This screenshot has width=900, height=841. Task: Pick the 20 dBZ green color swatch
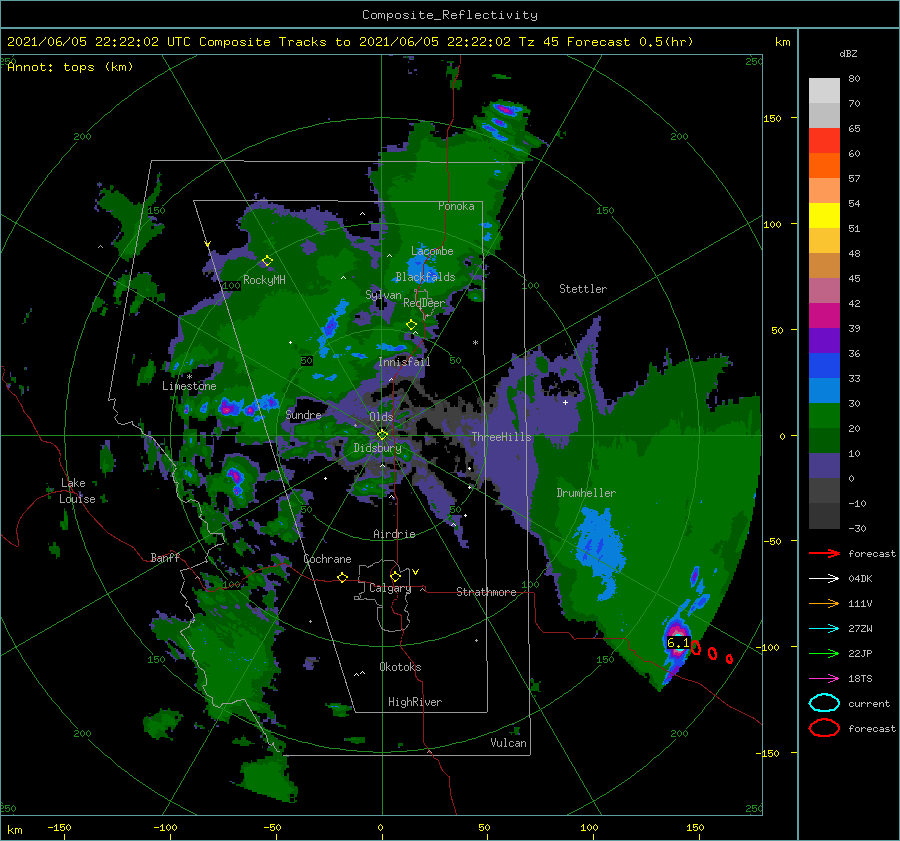point(824,440)
